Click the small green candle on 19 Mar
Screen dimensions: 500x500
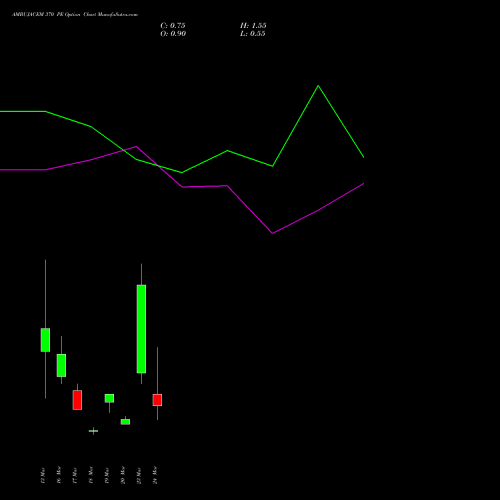(109, 398)
